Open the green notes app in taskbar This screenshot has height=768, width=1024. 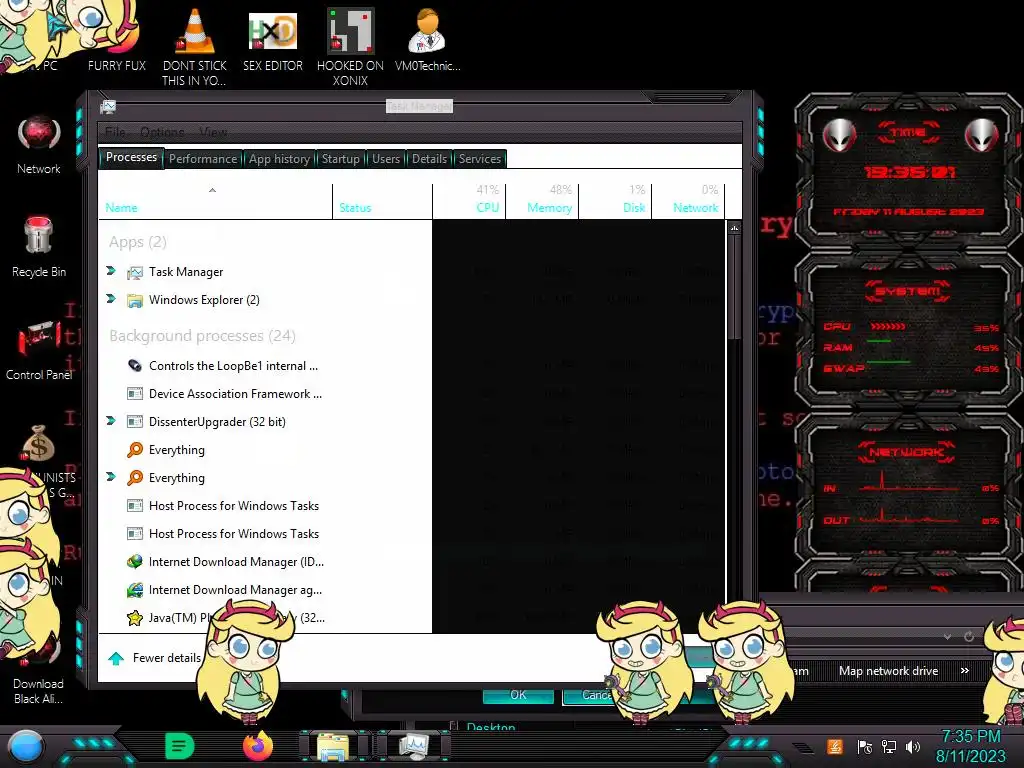179,746
